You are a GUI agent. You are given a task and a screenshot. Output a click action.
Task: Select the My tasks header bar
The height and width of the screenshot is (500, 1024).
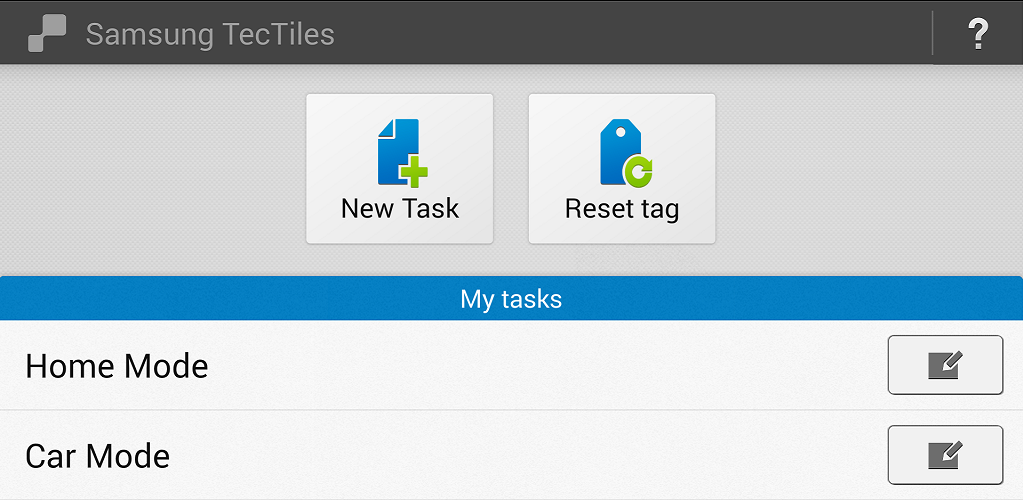pos(511,299)
